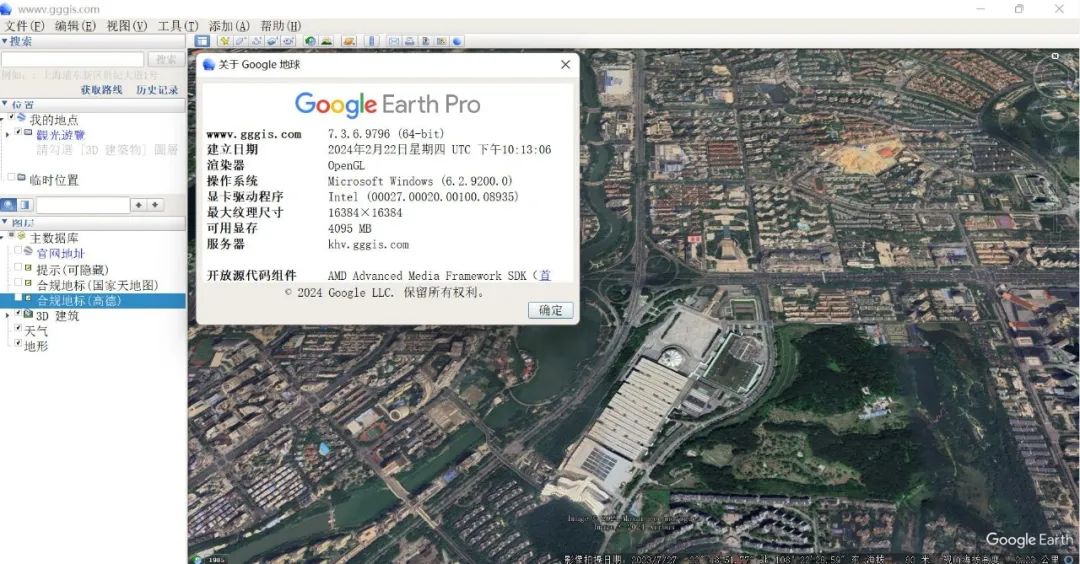Image resolution: width=1080 pixels, height=564 pixels.
Task: Toggle the sidebar panel toolbar icon
Action: (202, 41)
